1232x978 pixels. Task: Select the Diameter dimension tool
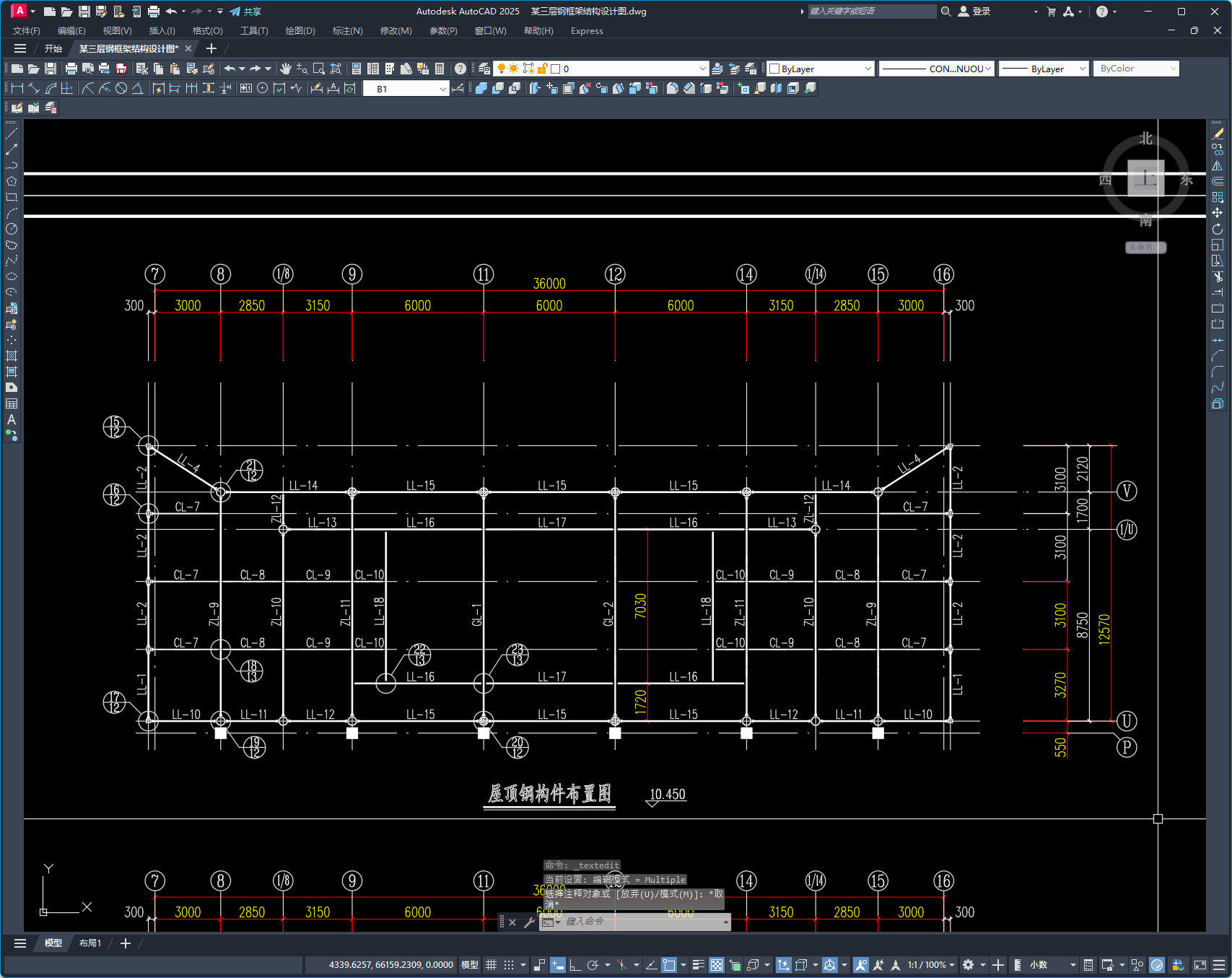(x=121, y=88)
